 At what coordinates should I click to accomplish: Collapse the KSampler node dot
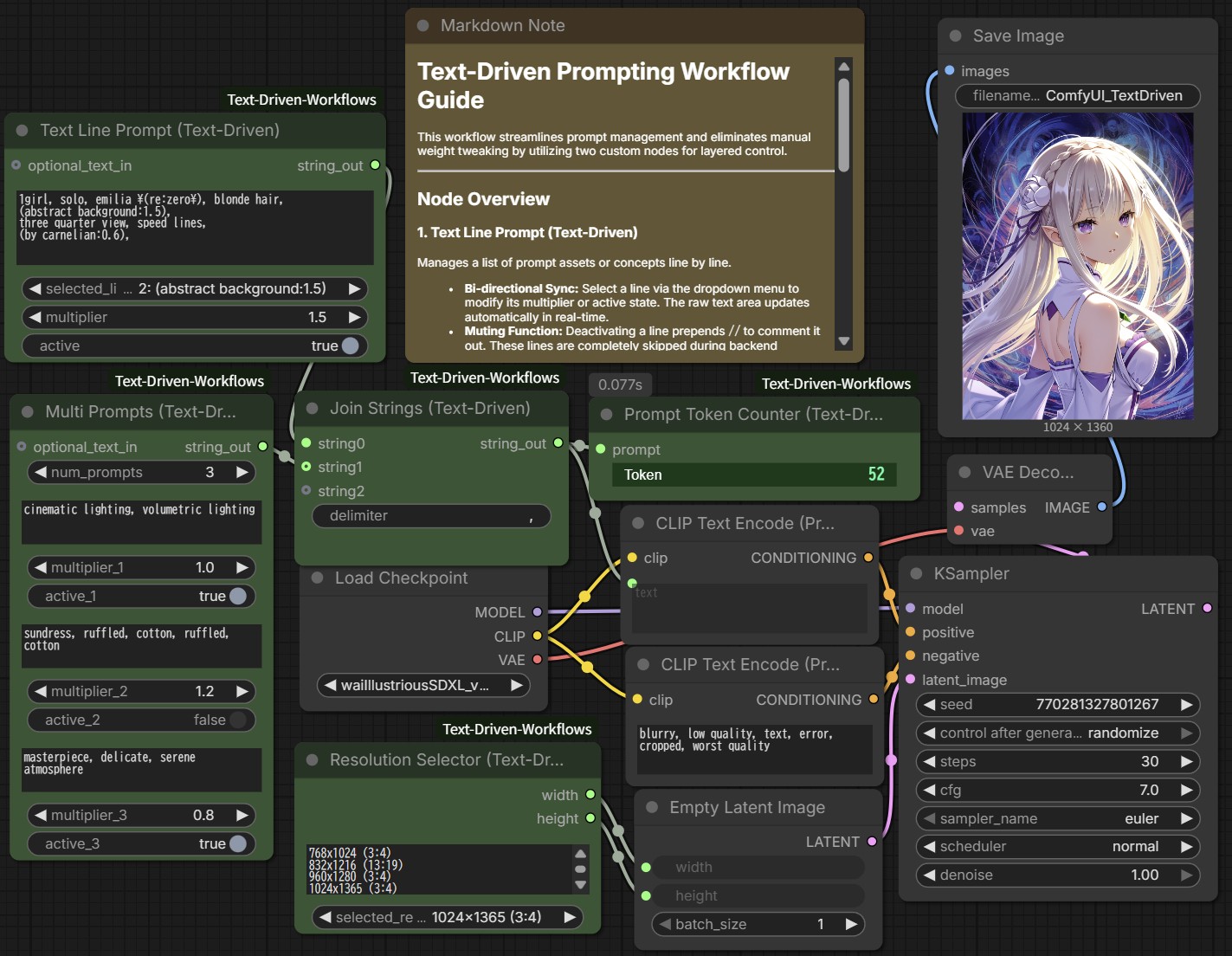tap(917, 574)
